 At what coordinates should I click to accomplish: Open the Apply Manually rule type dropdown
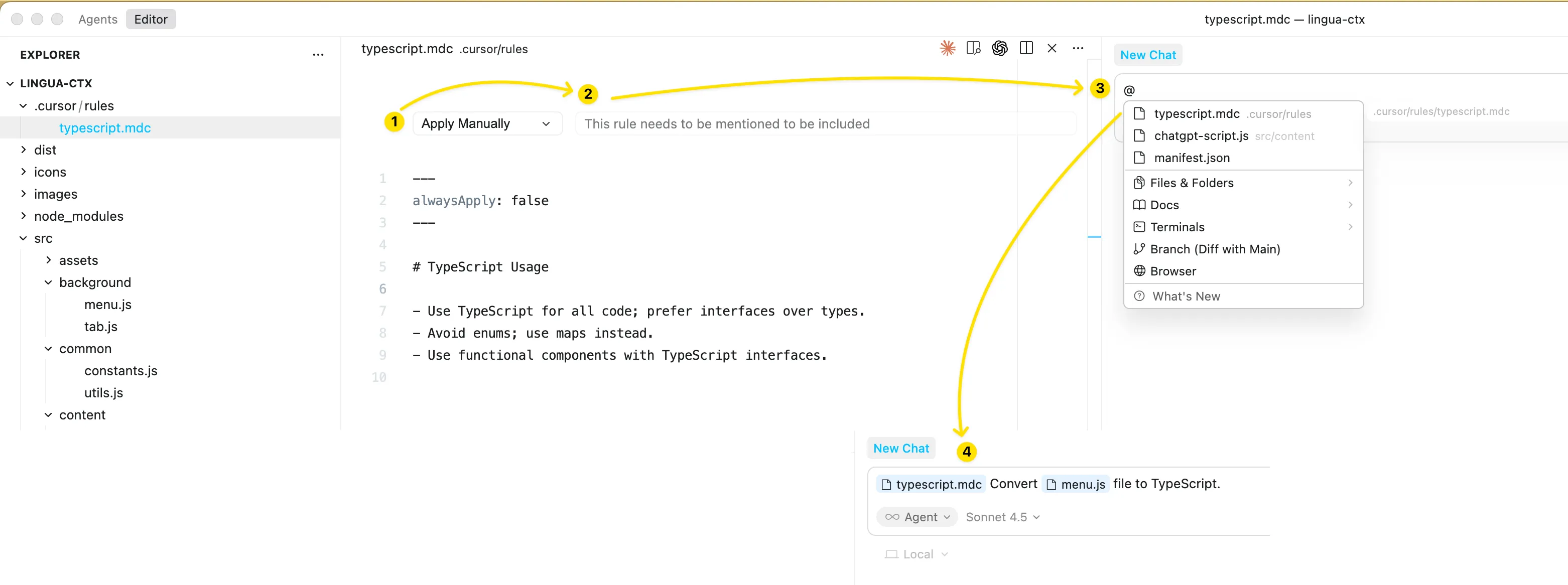pos(486,123)
